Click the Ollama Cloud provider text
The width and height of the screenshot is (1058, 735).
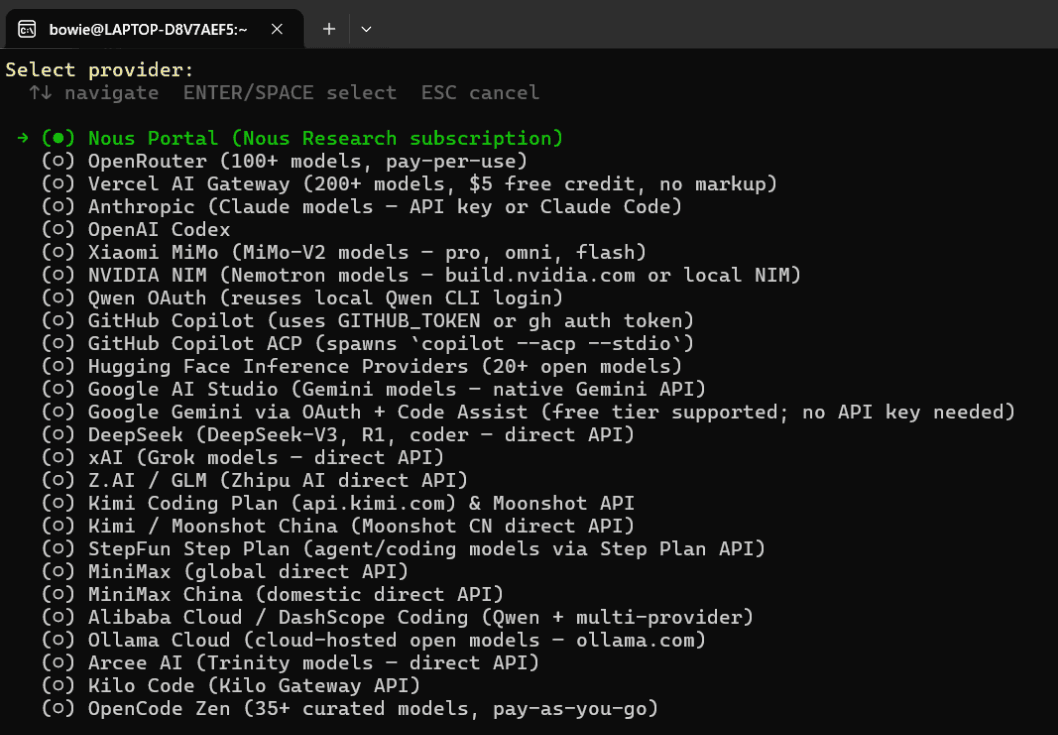[397, 640]
